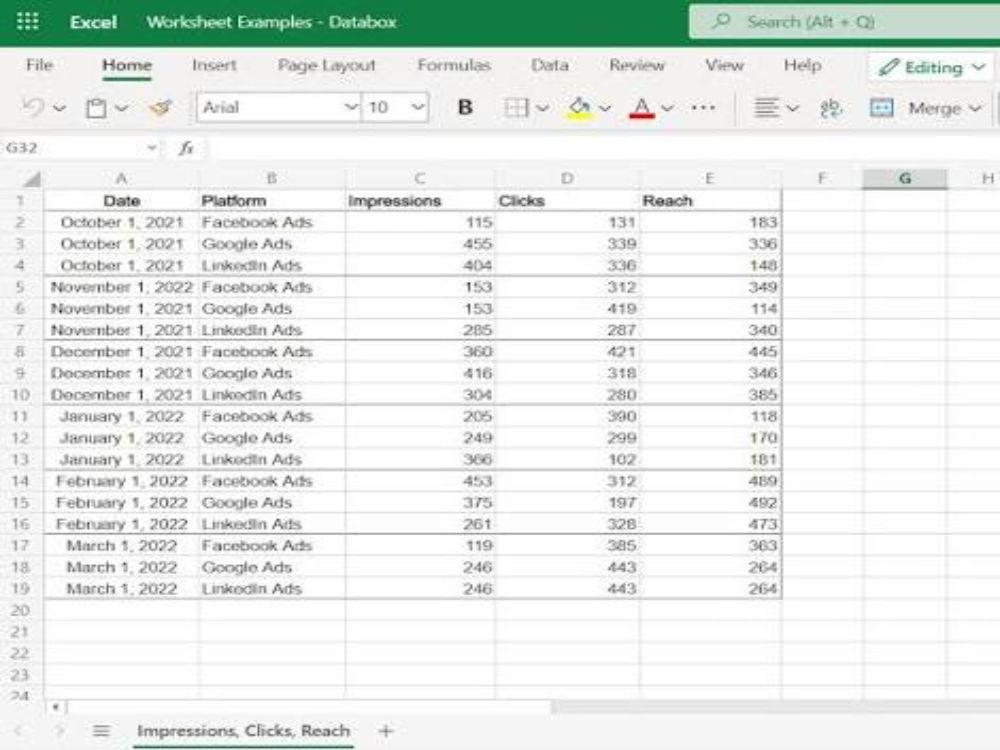Expand the fill color dropdown arrow
Screen dimensions: 1000x750
[x=605, y=108]
